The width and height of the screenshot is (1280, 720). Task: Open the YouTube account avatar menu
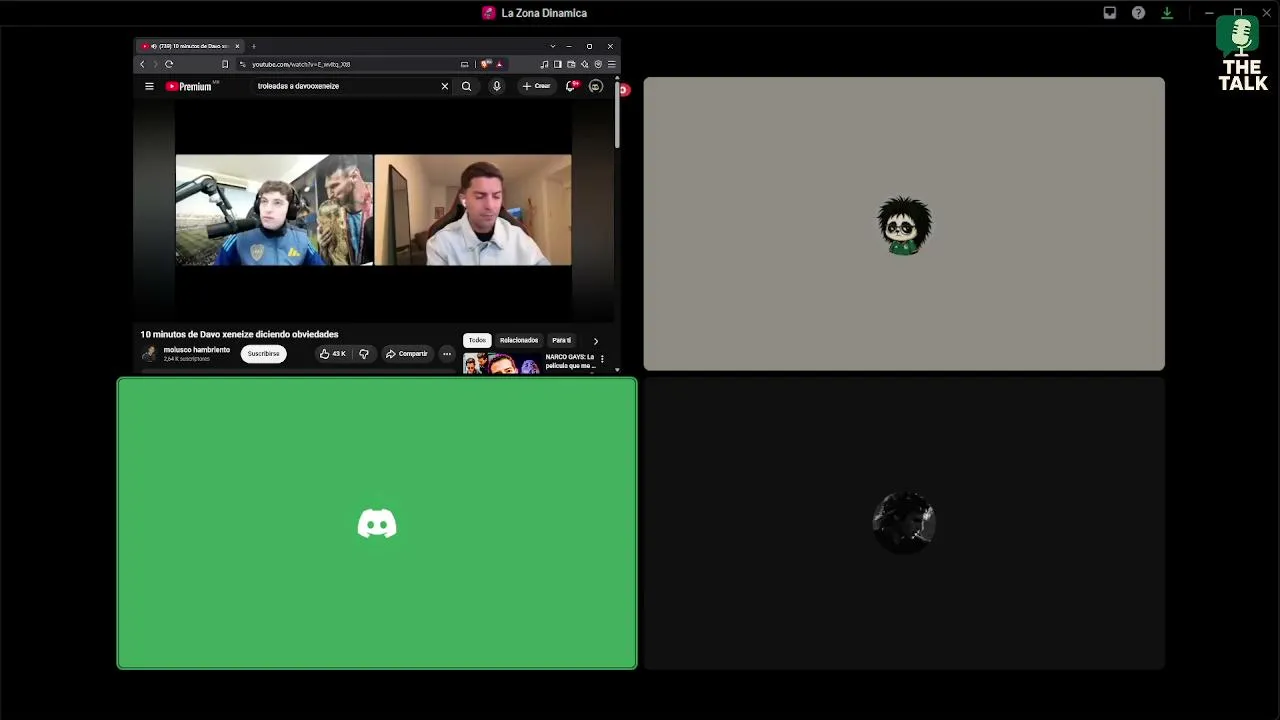[x=595, y=86]
